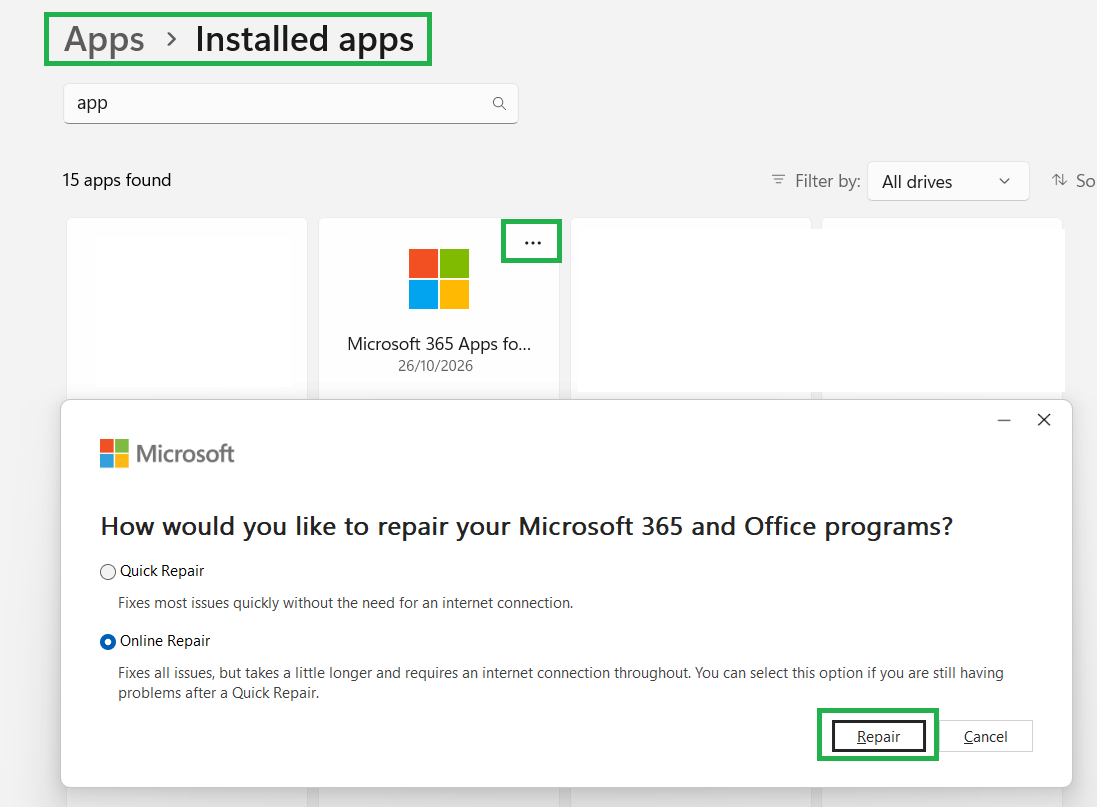Click the Sort arrows icon beside Filter
The width and height of the screenshot is (1097, 807).
[x=1059, y=180]
